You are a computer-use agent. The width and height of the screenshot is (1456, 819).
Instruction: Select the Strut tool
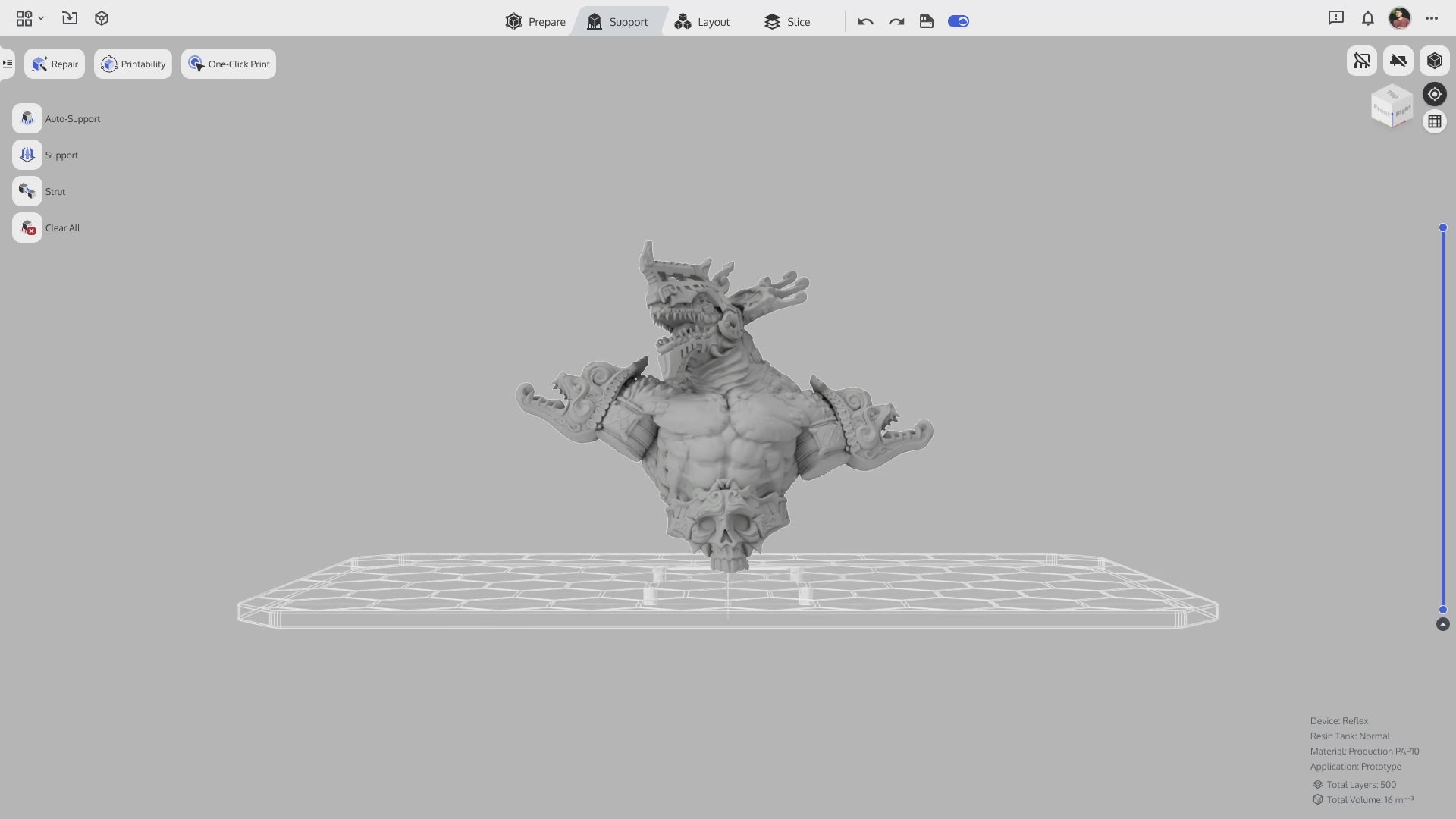[x=27, y=191]
